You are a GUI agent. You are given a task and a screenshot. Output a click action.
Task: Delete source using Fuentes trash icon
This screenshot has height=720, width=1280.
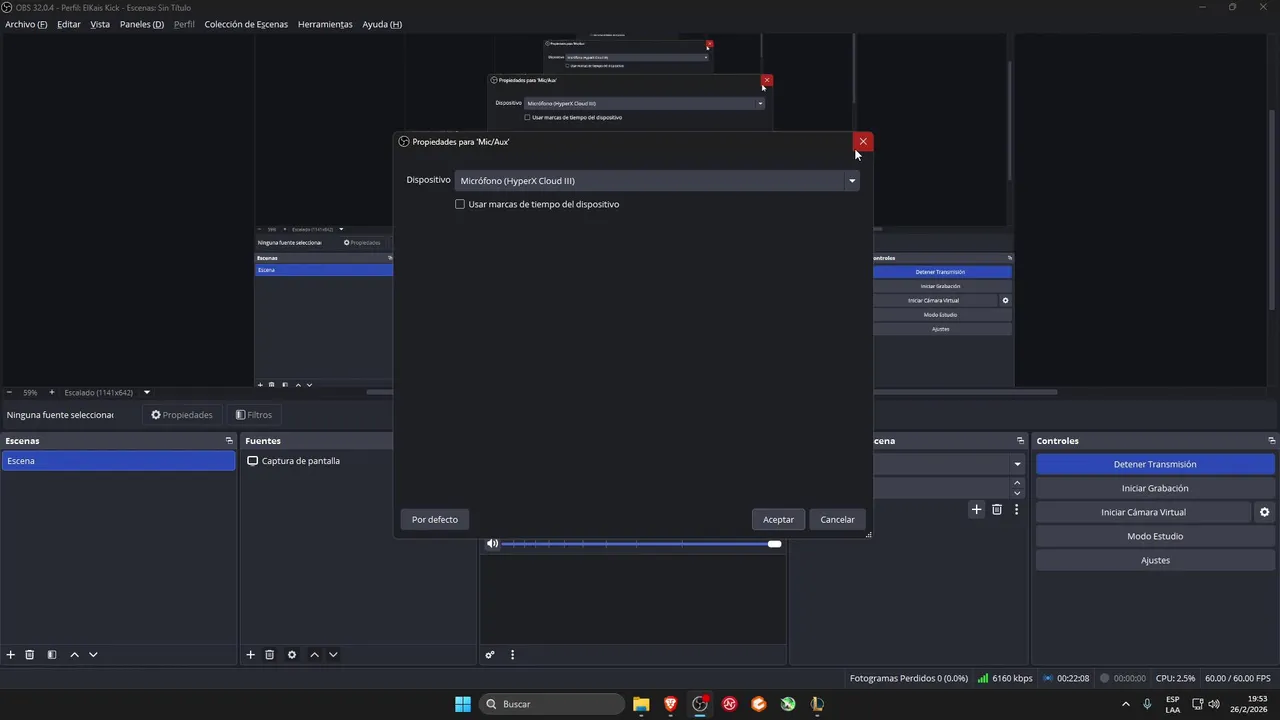(x=270, y=655)
